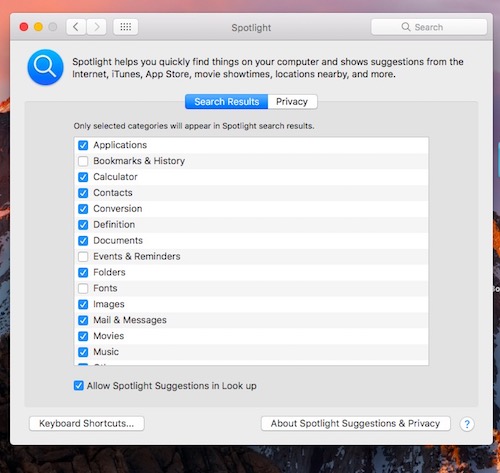Select the Events & Reminders row label

(x=137, y=256)
